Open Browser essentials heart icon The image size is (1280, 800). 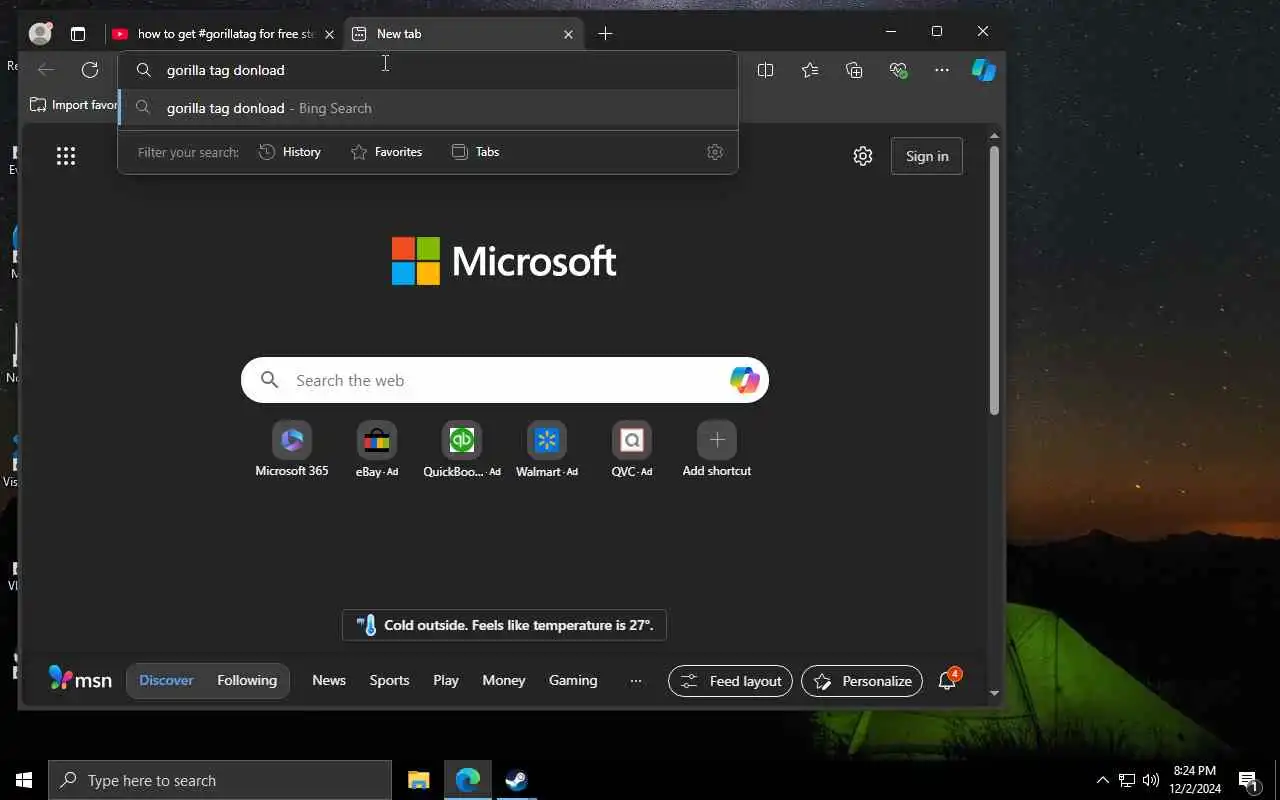point(898,70)
